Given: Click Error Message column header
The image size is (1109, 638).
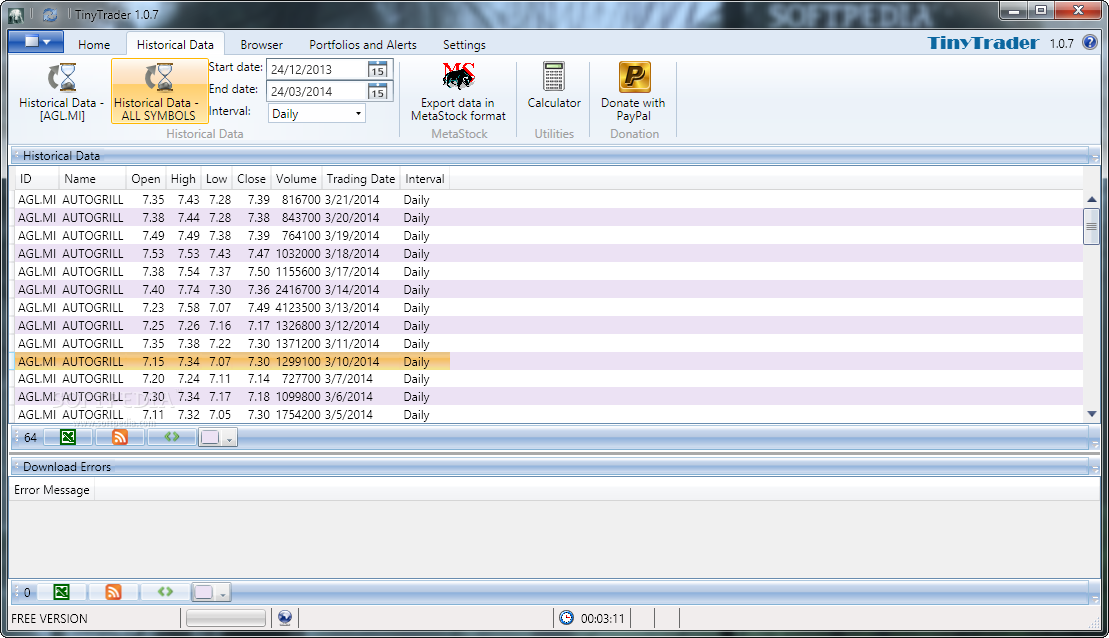Looking at the screenshot, I should point(52,489).
